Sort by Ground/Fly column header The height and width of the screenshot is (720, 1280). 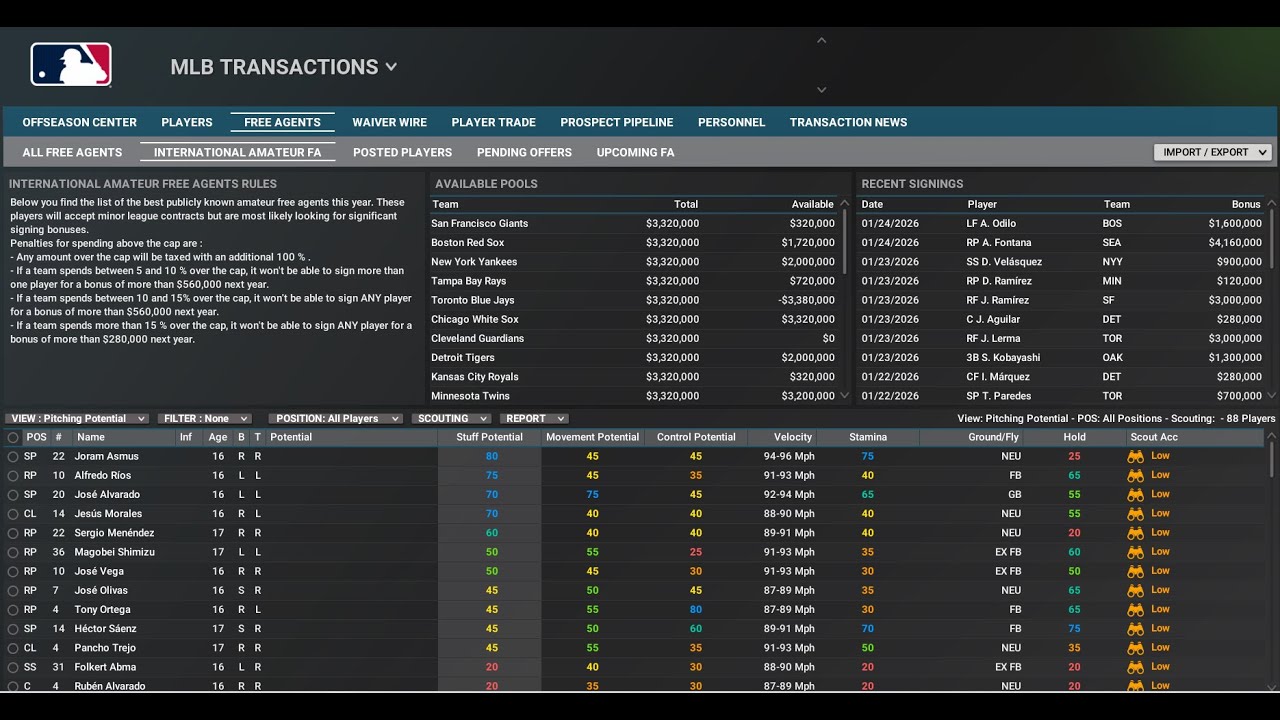click(993, 437)
